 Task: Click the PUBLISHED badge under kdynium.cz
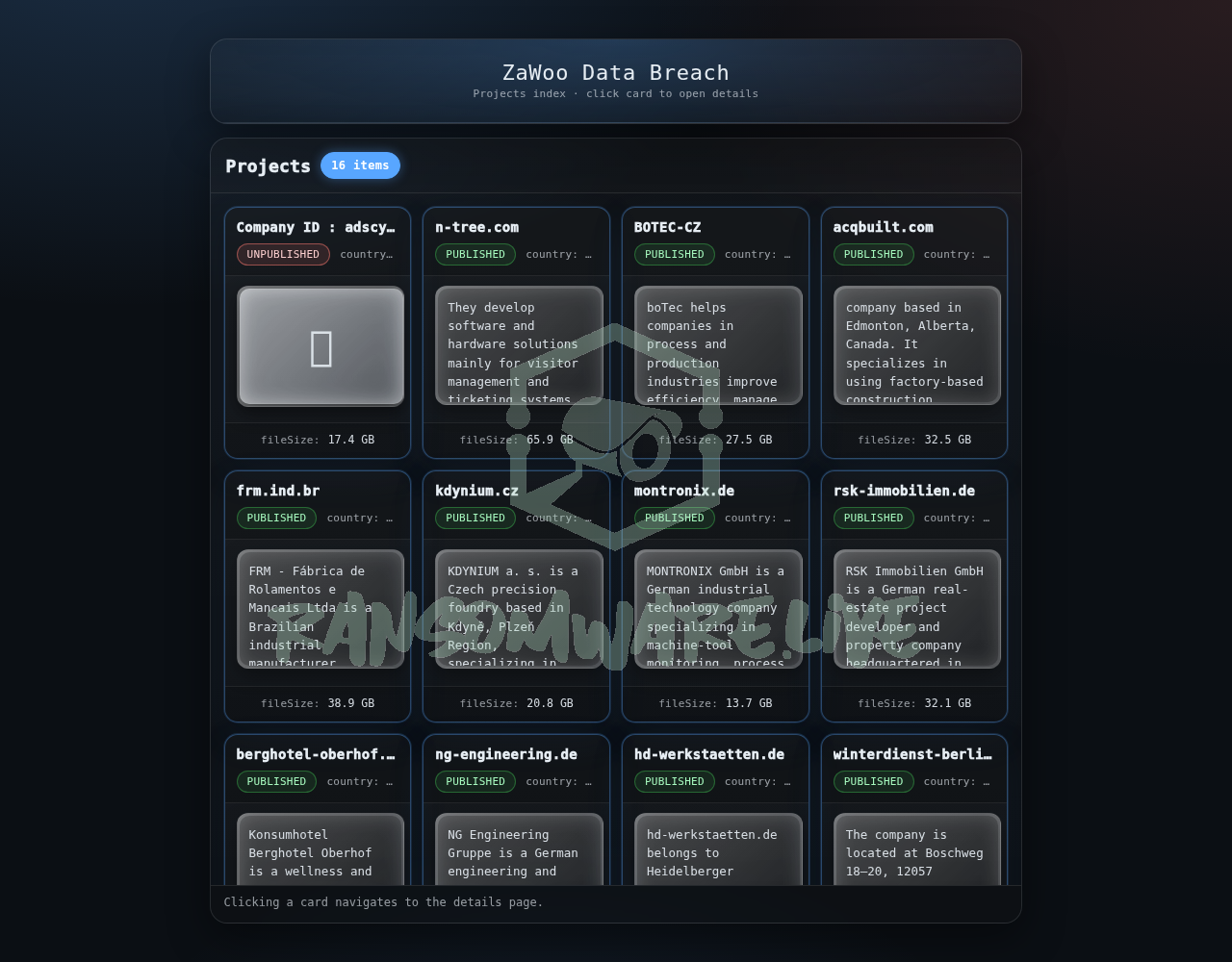(475, 518)
